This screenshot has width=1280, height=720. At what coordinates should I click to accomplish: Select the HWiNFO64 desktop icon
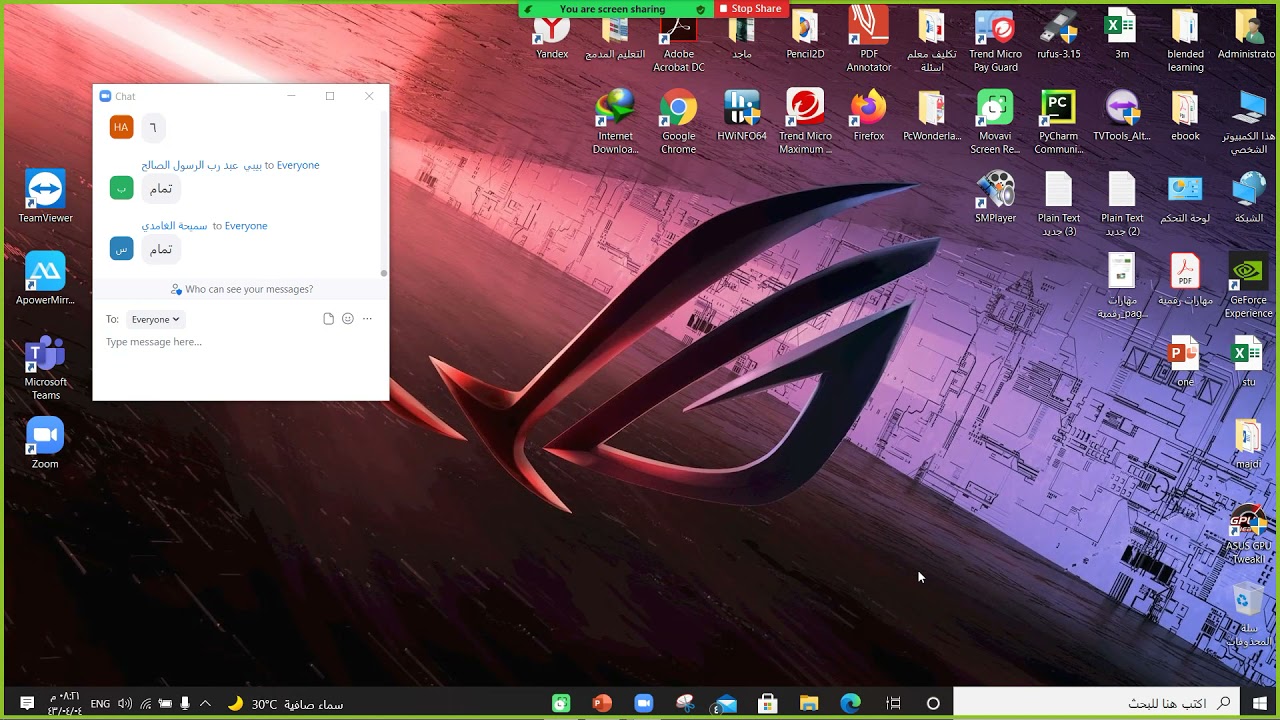742,116
